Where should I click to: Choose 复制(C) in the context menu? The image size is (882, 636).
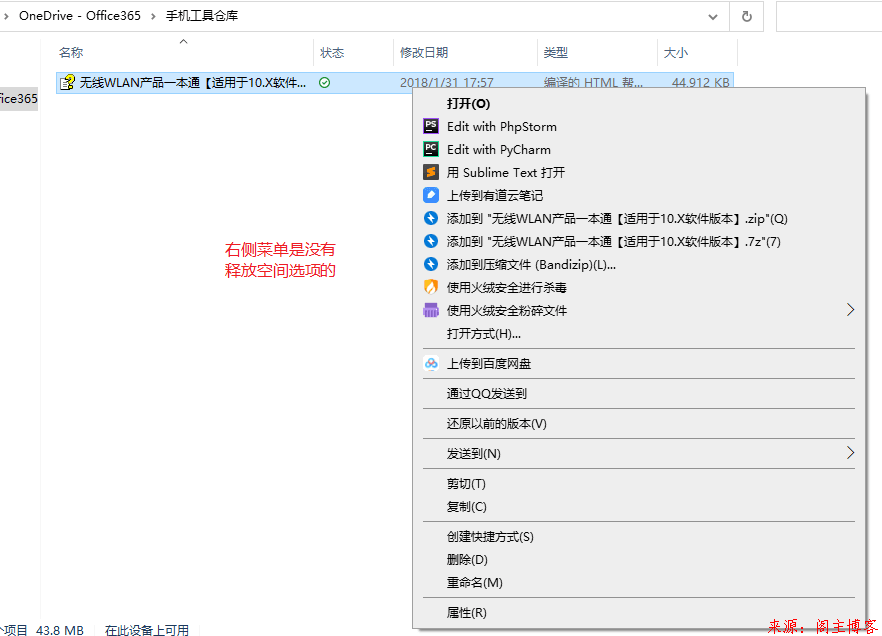(466, 507)
